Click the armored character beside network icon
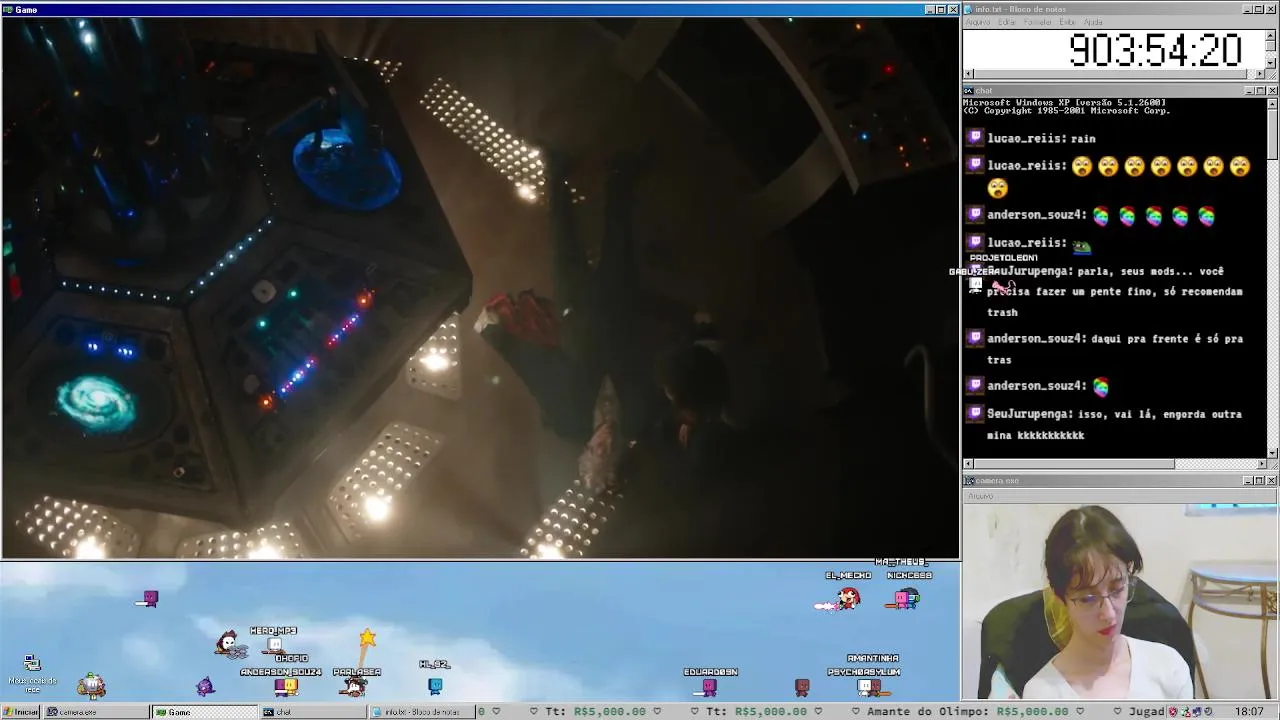 click(x=92, y=686)
